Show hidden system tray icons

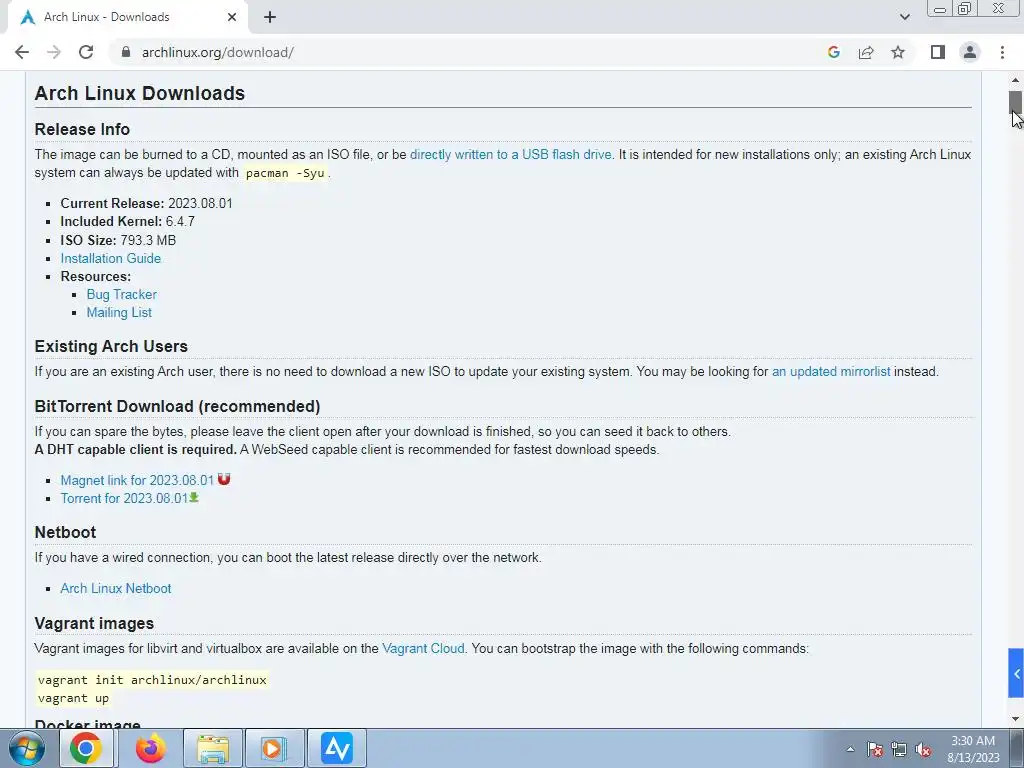(850, 749)
